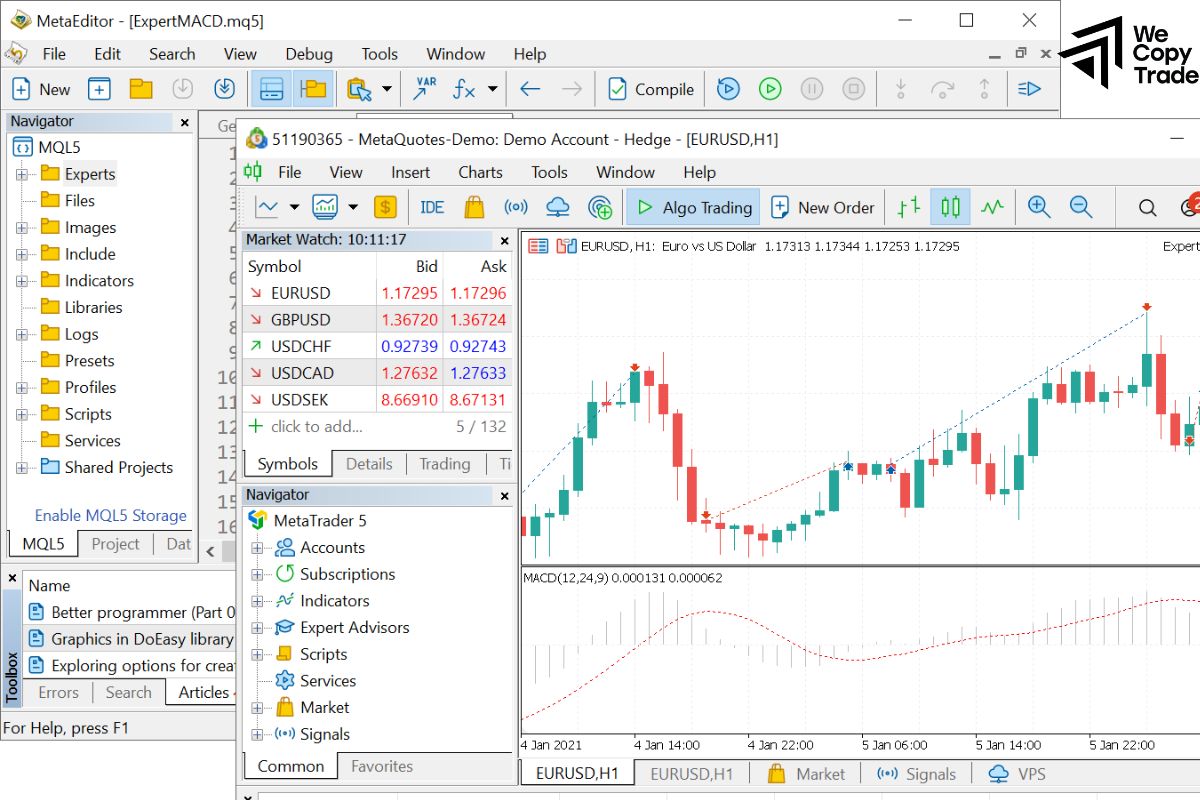
Task: Zoom out of the chart
Action: pyautogui.click(x=1081, y=207)
